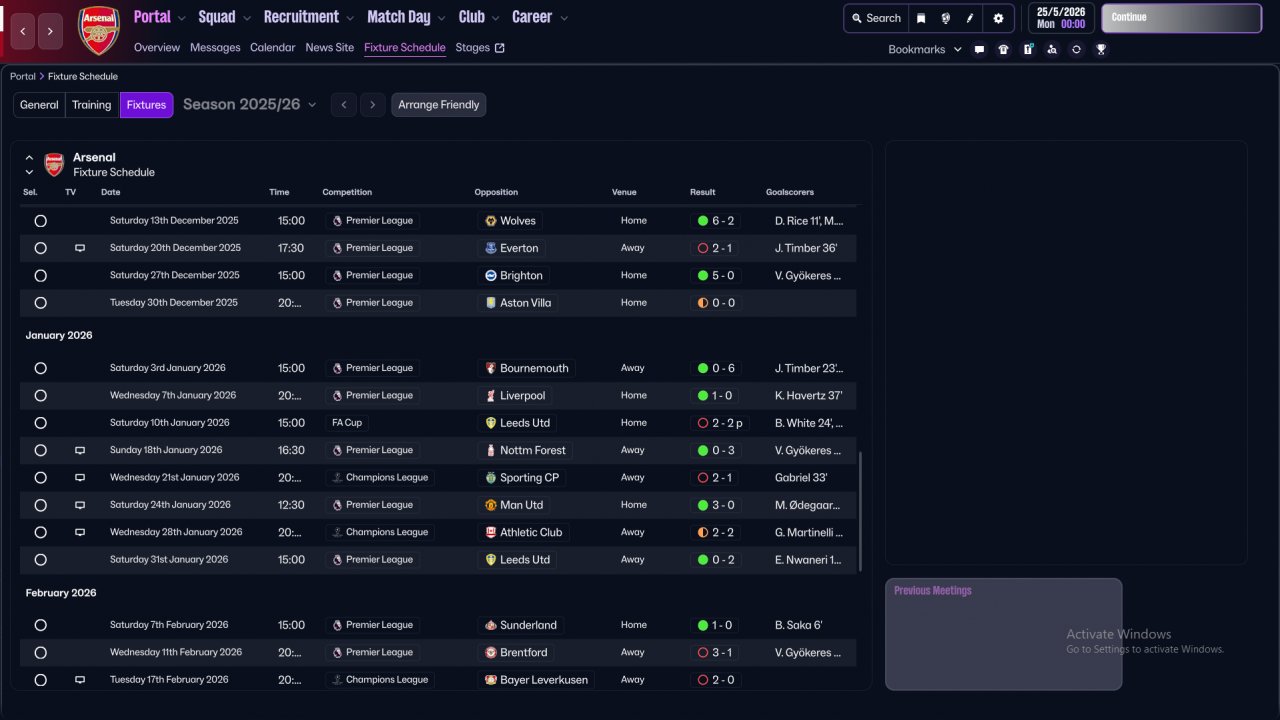Click the date and time display 25/5/2026

point(1061,18)
